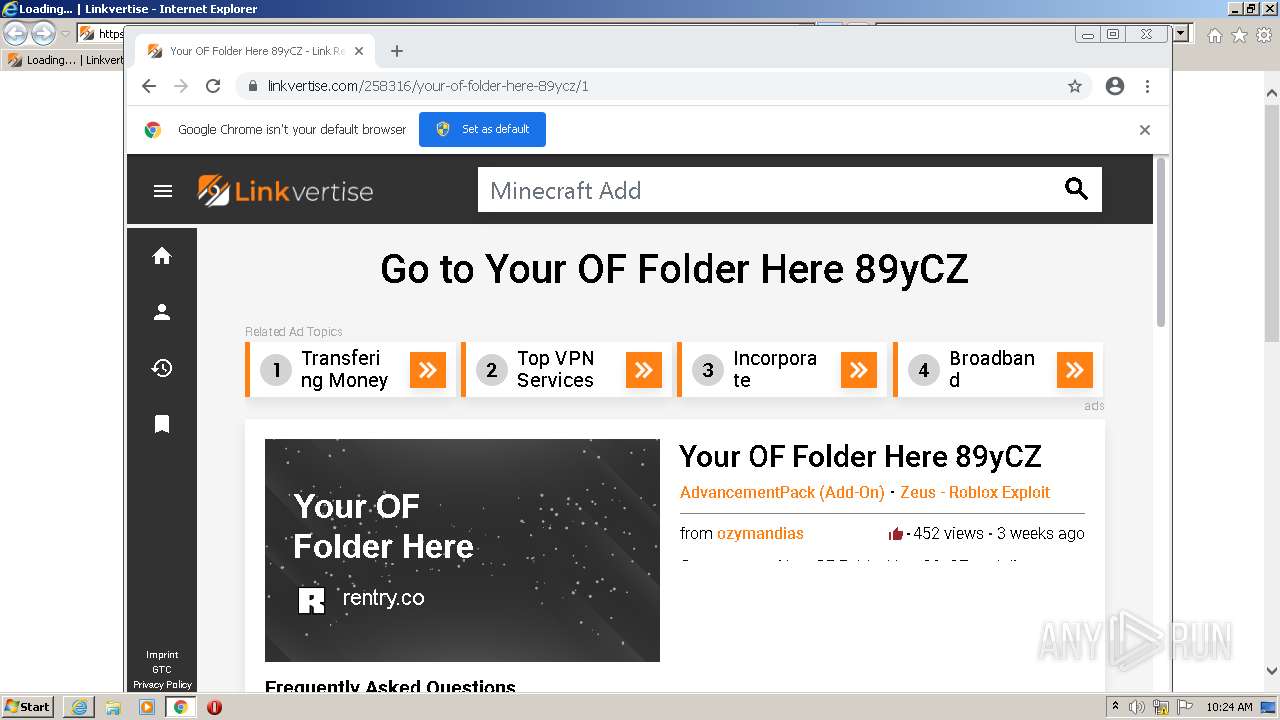Viewport: 1280px width, 720px height.
Task: Open a new Chrome tab
Action: click(397, 51)
